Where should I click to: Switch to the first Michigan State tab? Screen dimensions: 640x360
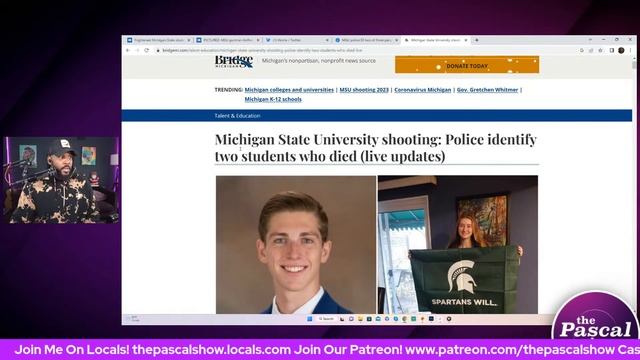[158, 40]
